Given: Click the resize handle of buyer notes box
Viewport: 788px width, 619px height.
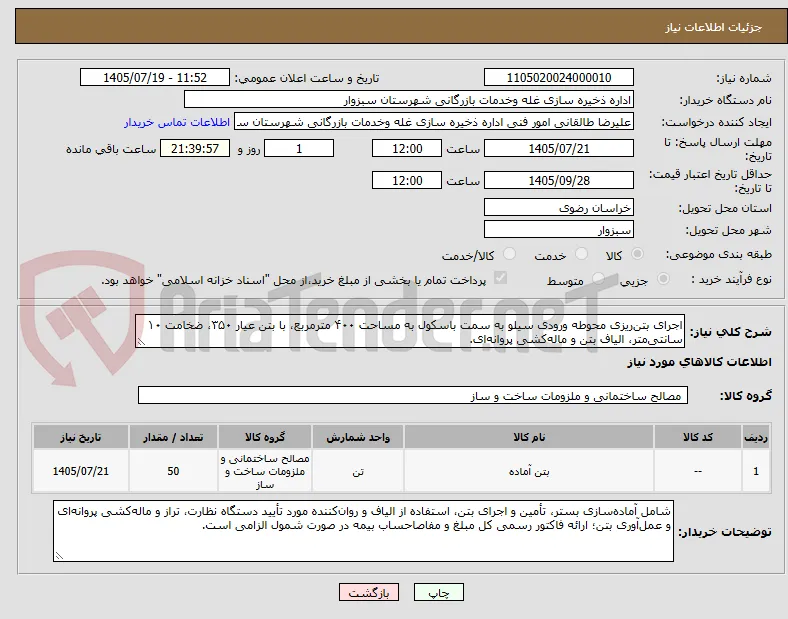Looking at the screenshot, I should coord(59,556).
